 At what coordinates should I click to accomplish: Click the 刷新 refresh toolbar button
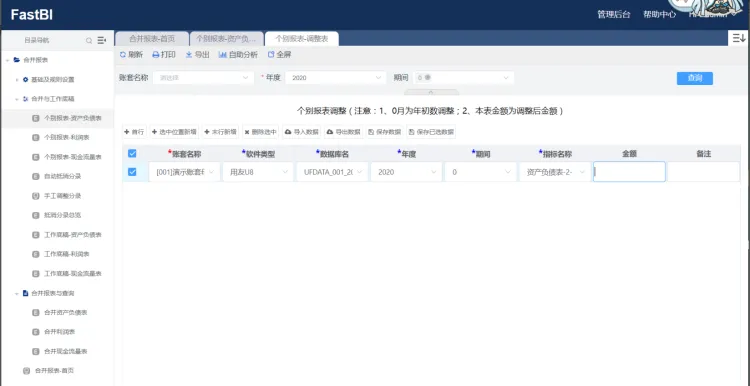[x=131, y=55]
